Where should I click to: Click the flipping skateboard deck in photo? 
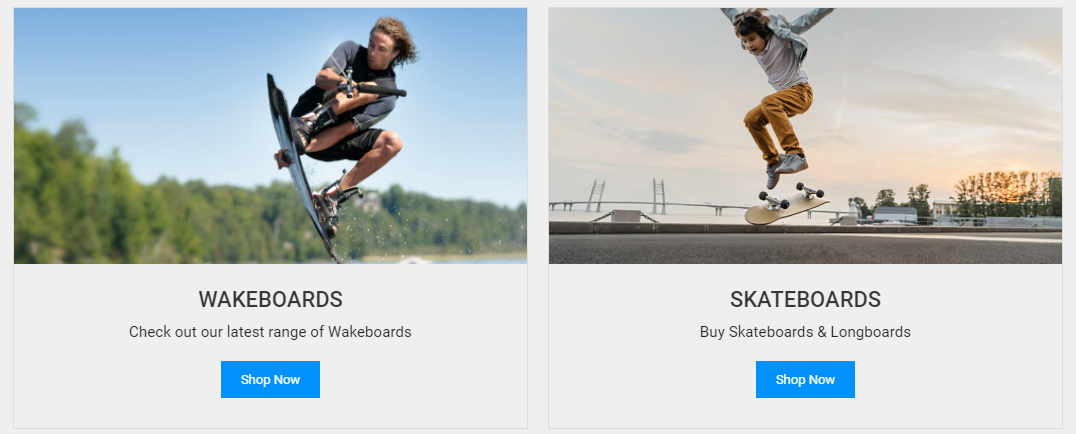(x=786, y=205)
